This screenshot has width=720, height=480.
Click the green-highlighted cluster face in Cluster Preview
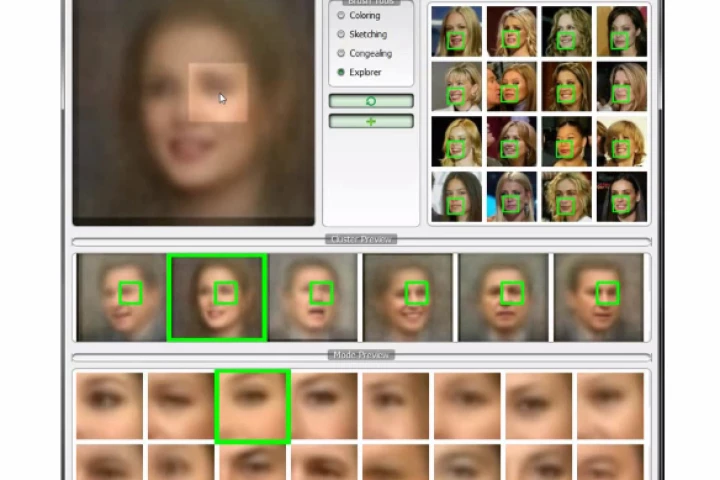(x=217, y=297)
